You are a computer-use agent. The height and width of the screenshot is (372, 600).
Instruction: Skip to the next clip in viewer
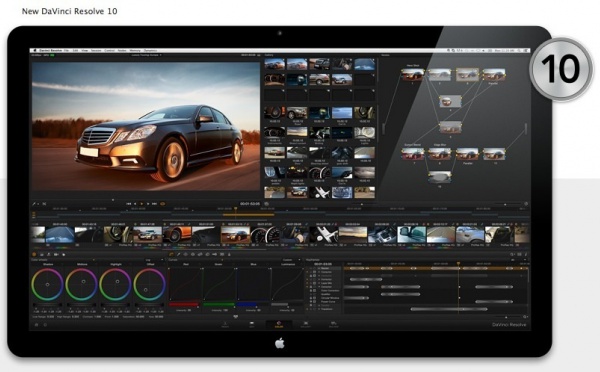154,204
